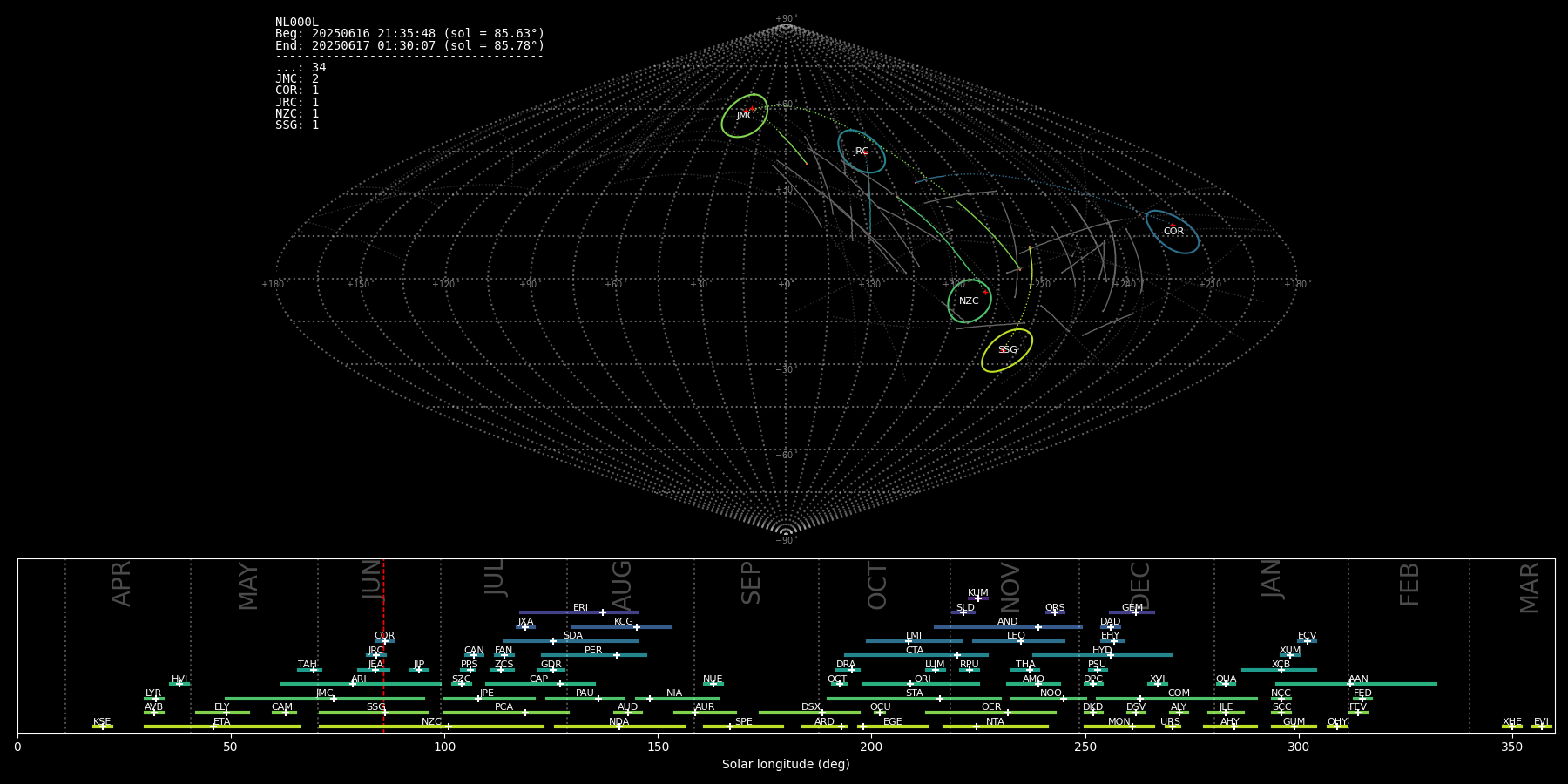
Task: Click the EVI shower peak marker
Action: tap(1541, 727)
